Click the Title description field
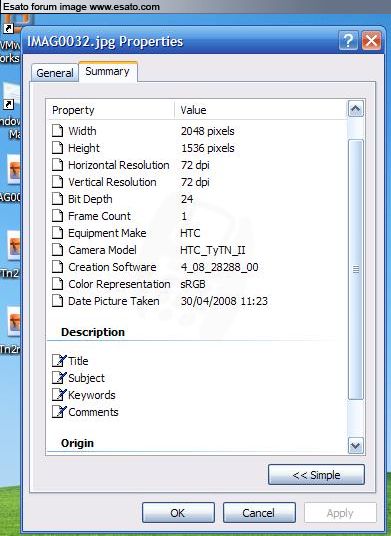This screenshot has width=391, height=536. (x=78, y=361)
